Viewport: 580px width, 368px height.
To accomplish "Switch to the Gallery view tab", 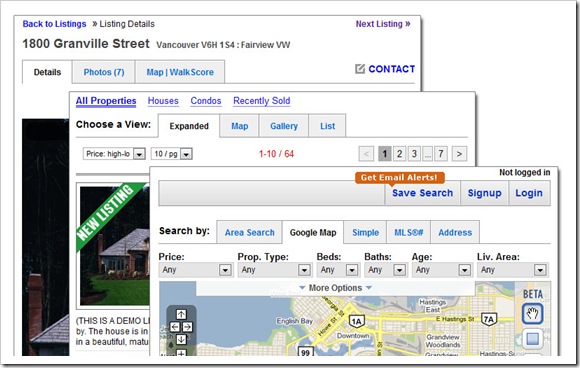I will 284,126.
